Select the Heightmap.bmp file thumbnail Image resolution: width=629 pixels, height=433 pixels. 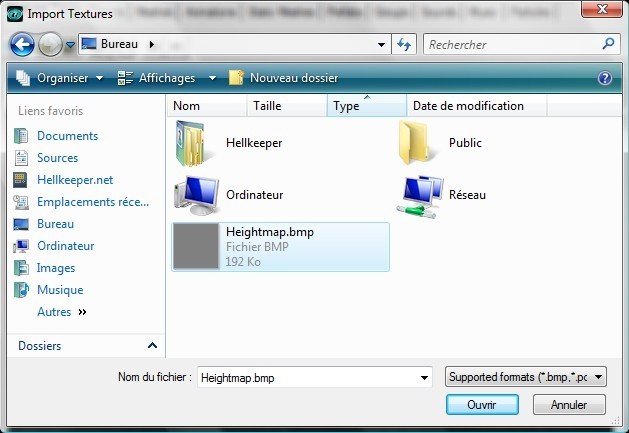(197, 246)
